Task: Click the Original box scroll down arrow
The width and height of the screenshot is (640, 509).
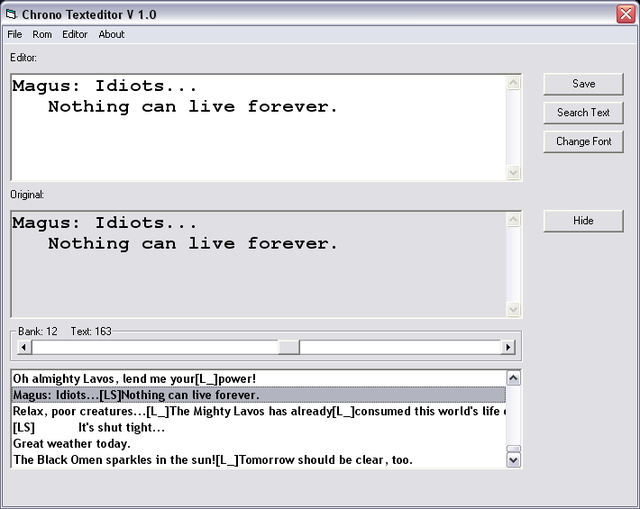Action: (x=513, y=309)
